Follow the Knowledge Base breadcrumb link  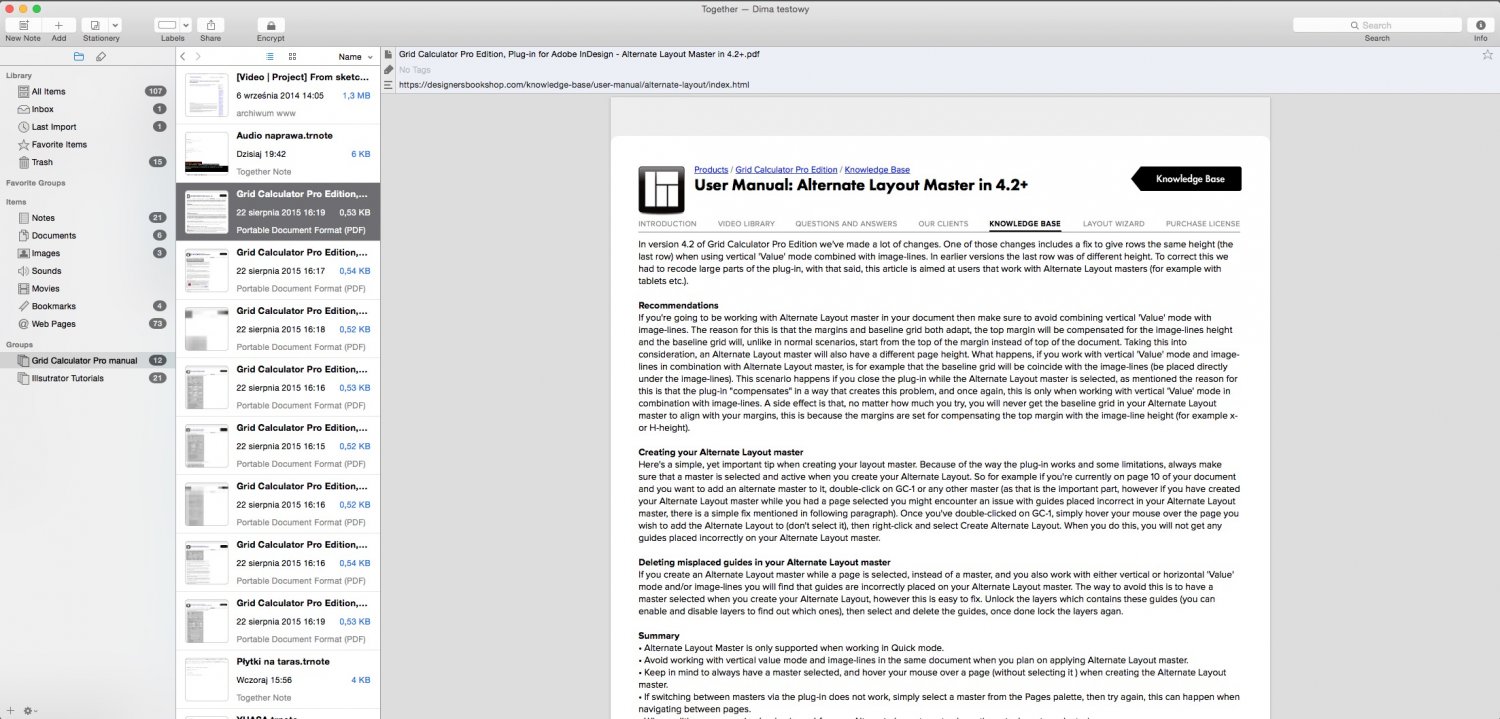click(x=877, y=170)
